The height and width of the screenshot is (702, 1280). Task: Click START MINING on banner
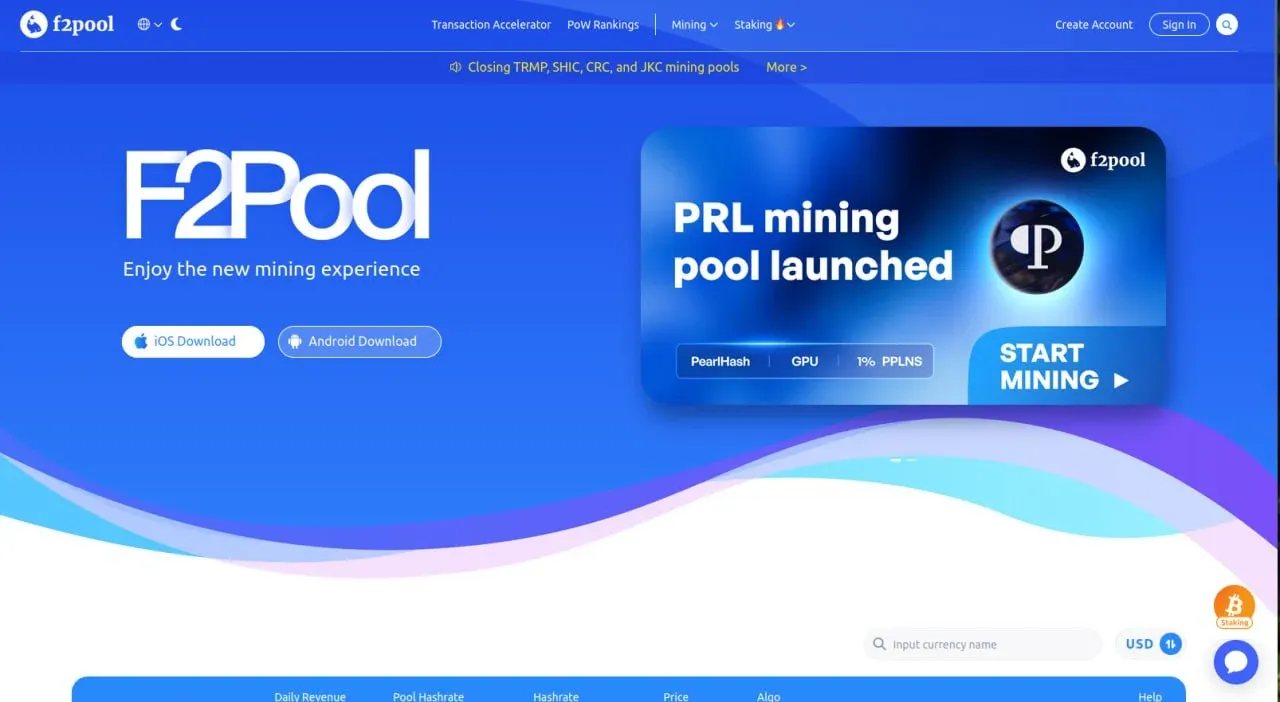point(1064,366)
